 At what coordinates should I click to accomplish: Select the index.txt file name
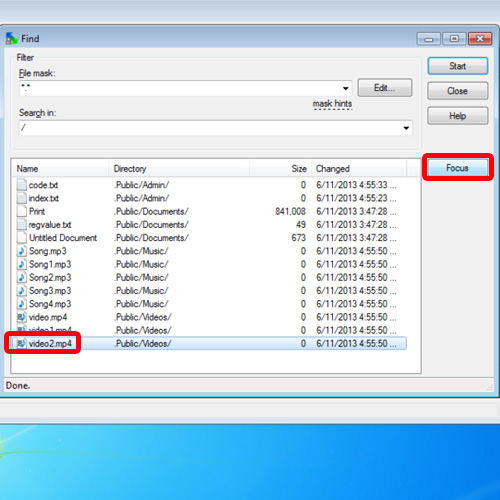click(44, 198)
